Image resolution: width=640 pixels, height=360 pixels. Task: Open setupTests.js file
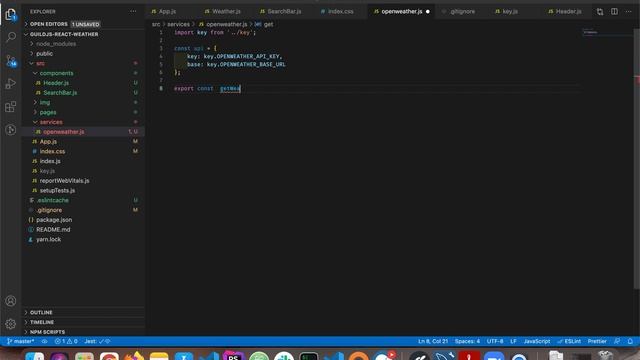83,190
